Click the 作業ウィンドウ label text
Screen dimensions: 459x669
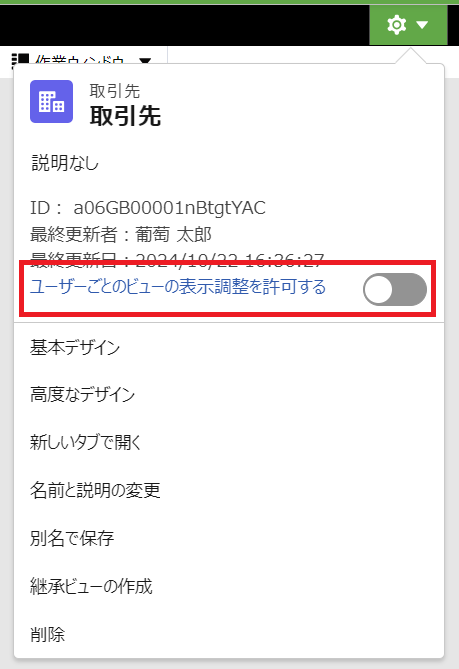coord(80,61)
